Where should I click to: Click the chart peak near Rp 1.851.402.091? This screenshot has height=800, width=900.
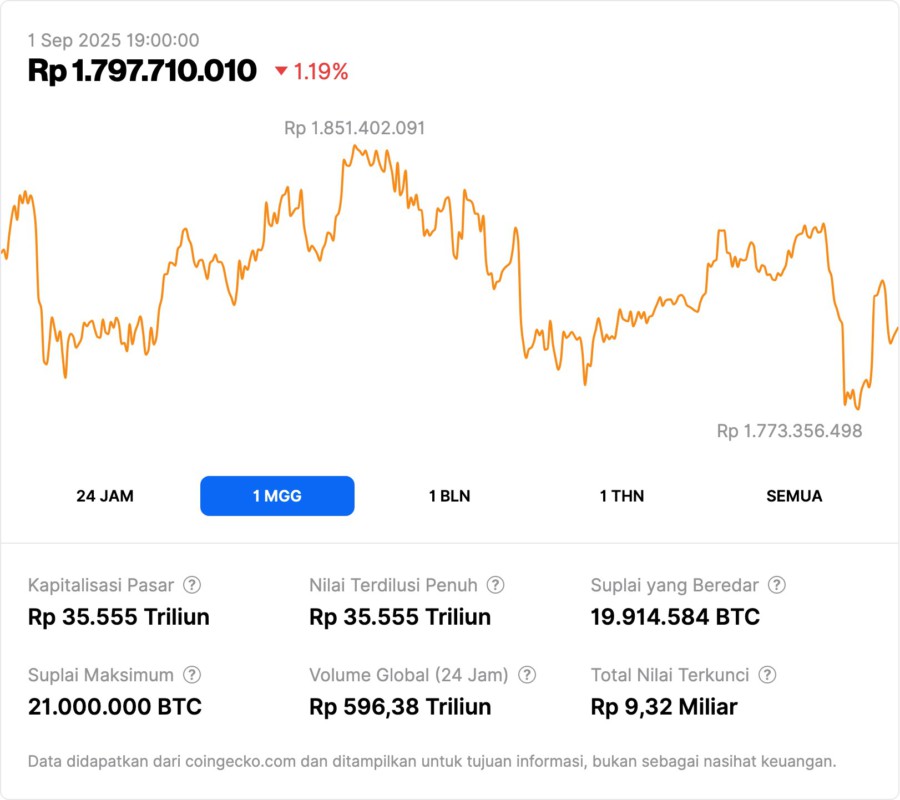(354, 146)
